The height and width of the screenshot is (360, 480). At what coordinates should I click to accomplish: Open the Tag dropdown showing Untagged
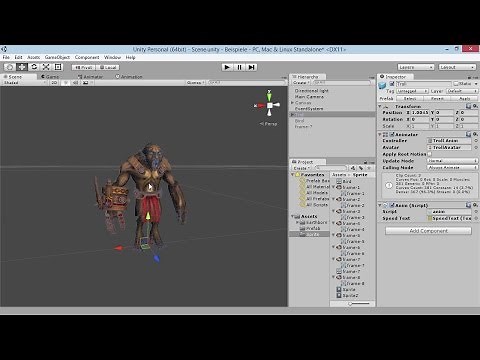[412, 91]
